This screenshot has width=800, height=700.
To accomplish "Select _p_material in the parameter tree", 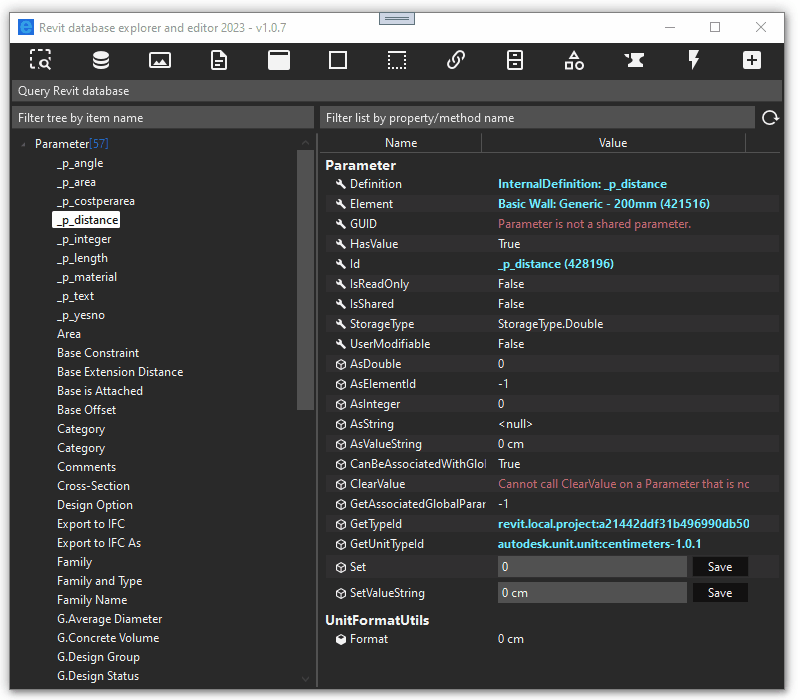I will coord(87,277).
